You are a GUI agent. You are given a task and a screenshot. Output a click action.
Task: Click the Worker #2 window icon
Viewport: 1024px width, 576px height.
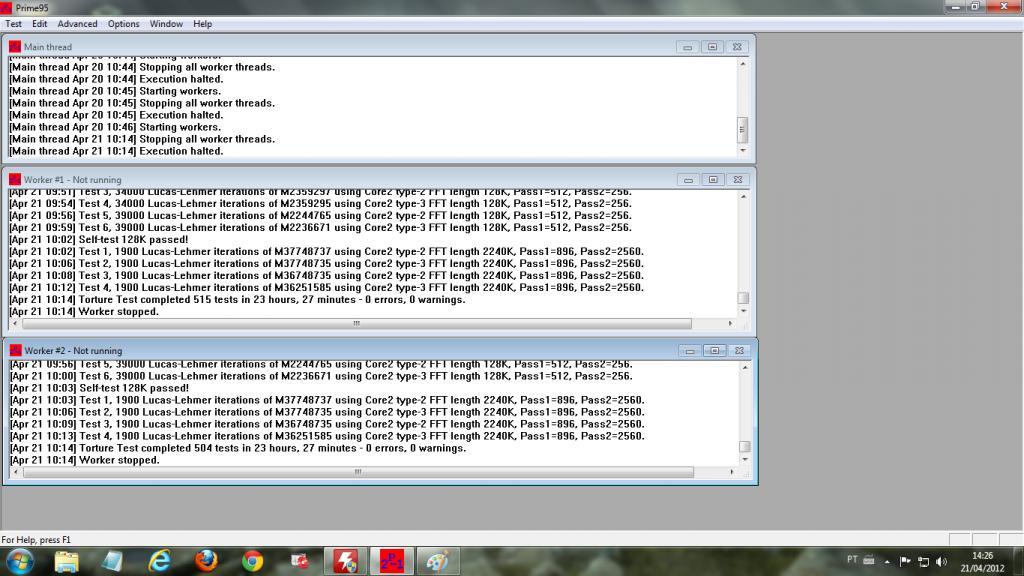point(15,351)
